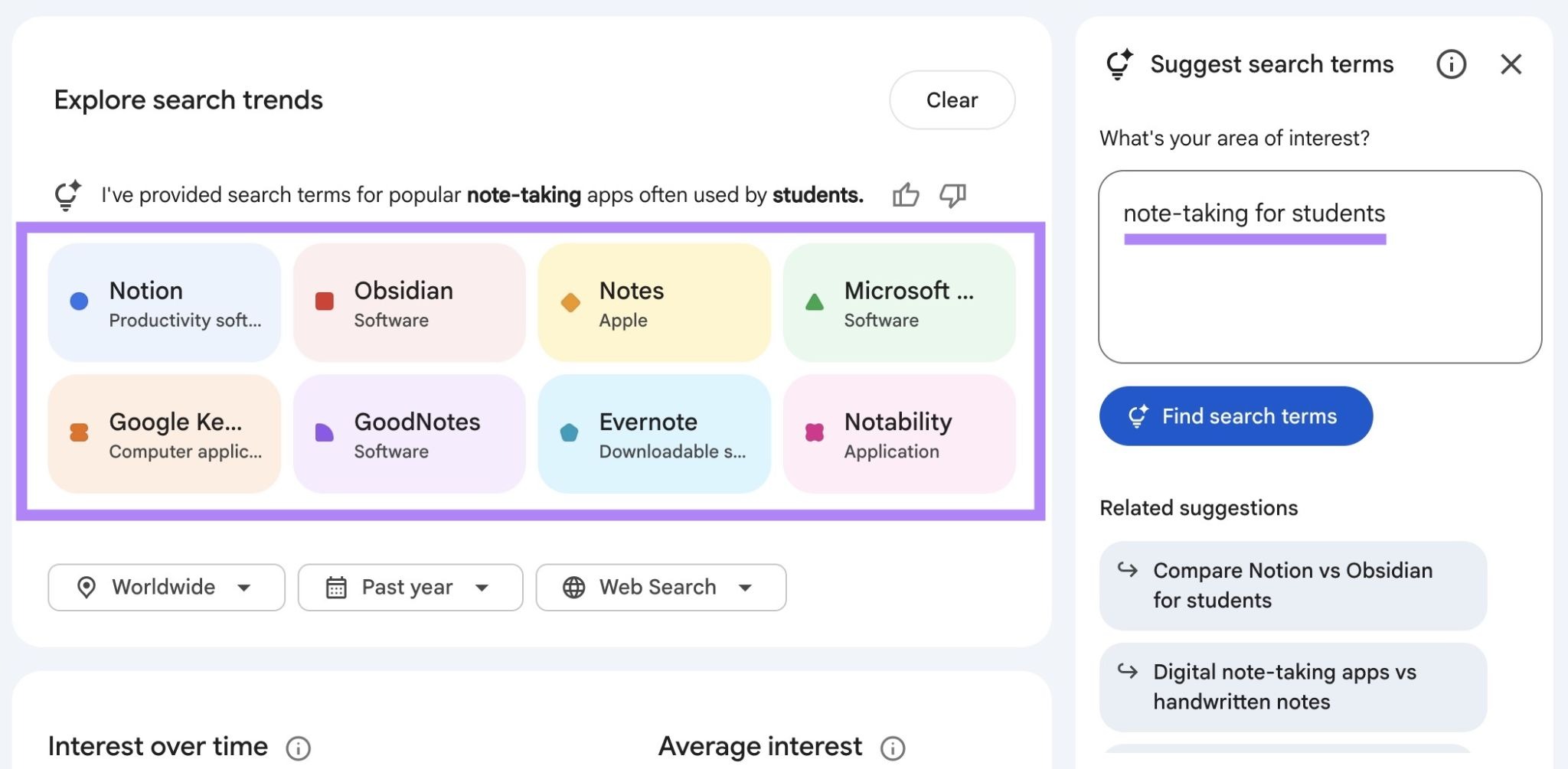This screenshot has width=1568, height=769.
Task: Click the thumbs up feedback icon
Action: pos(906,195)
